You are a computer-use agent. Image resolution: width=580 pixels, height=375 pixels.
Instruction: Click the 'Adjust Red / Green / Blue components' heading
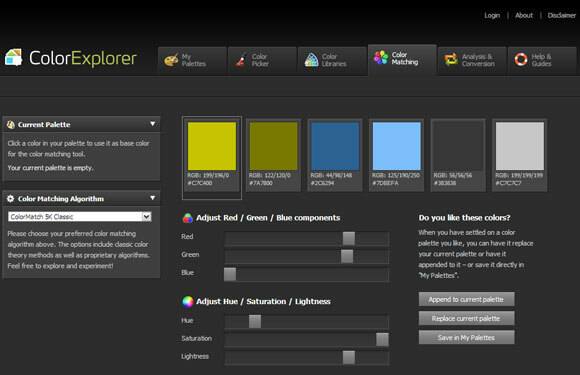[268, 218]
